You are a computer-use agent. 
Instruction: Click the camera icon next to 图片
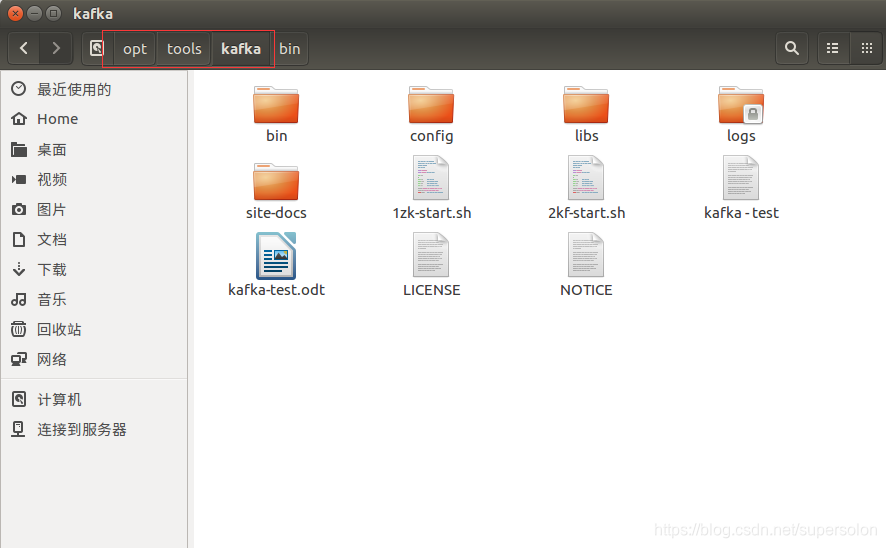coord(19,210)
